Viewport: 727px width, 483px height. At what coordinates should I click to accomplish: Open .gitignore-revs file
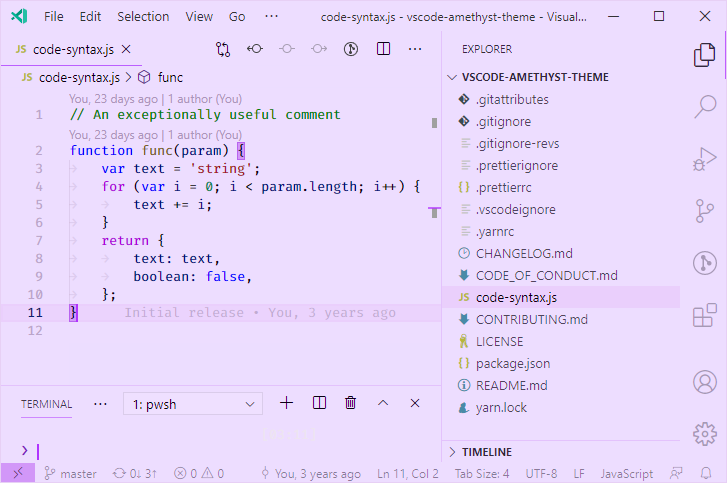tap(561, 144)
